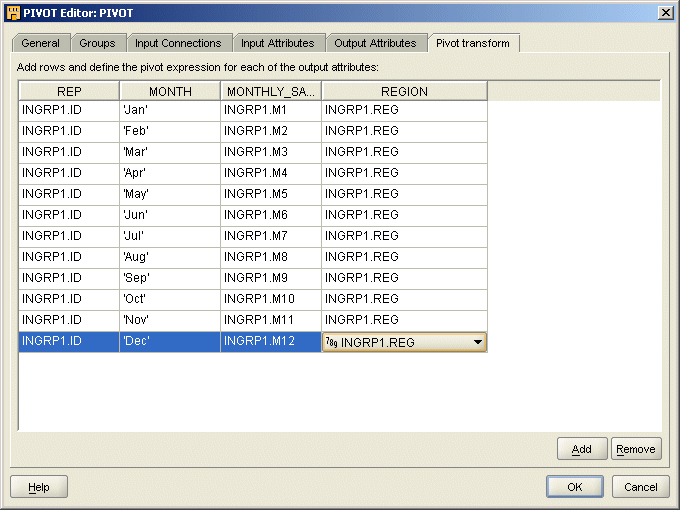Screen dimensions: 680x510
Task: Select the 'Apr' month cell
Action: click(170, 173)
